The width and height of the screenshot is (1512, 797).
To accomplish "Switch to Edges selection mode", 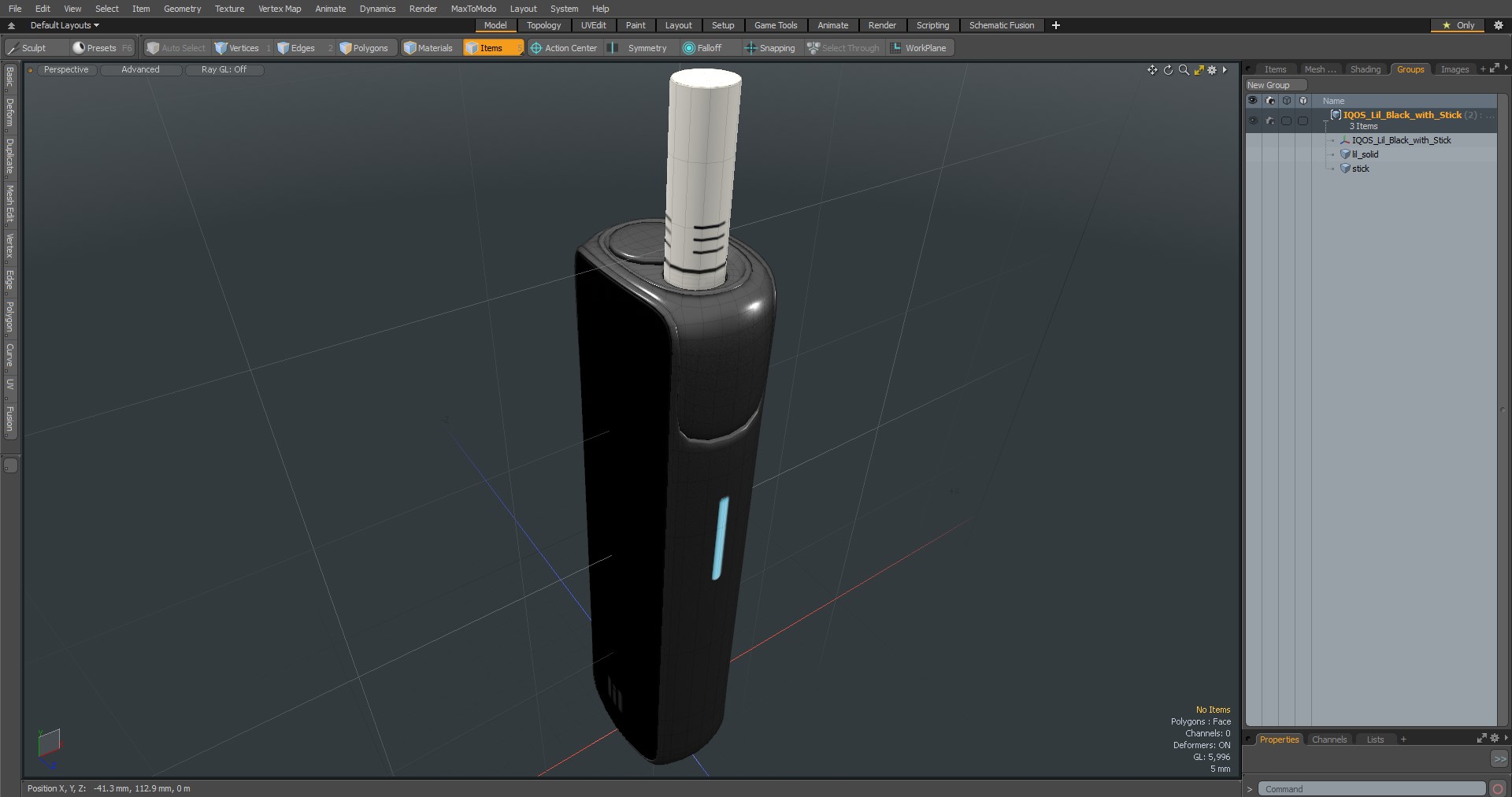I will point(303,48).
